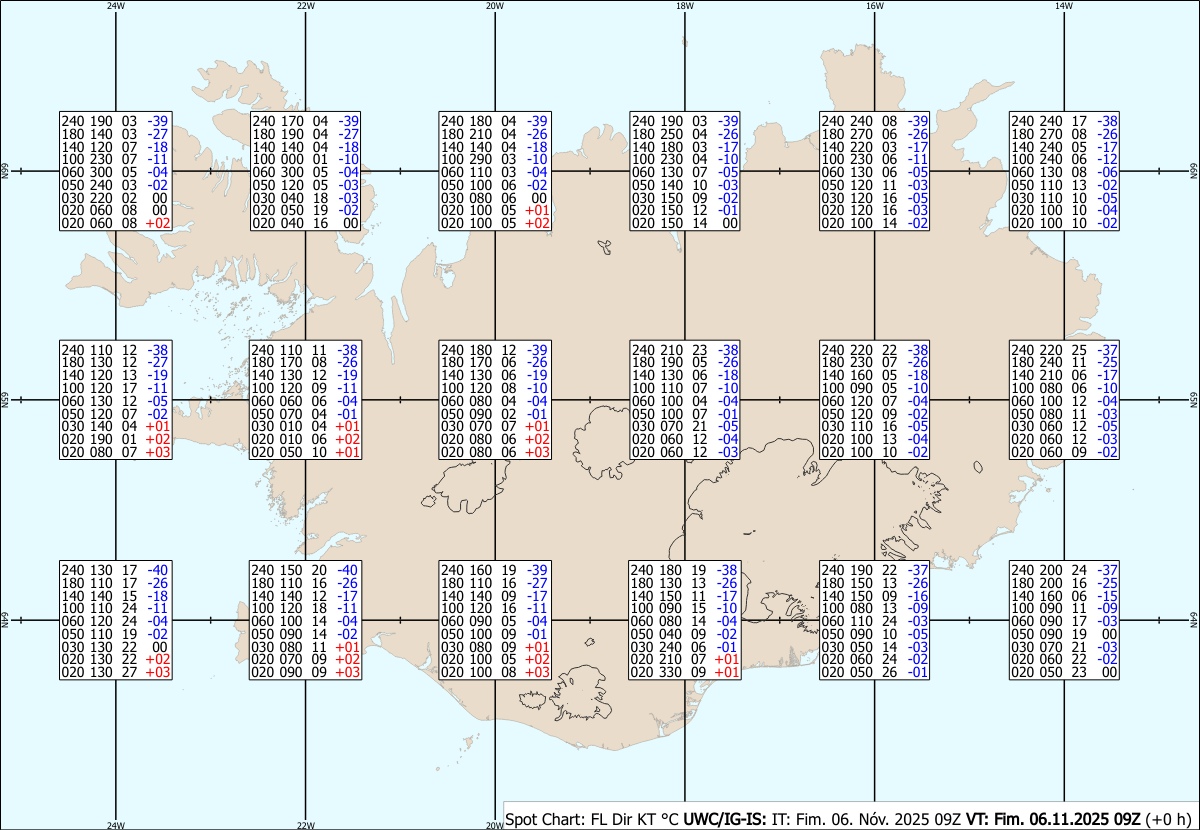Choose the row '240 160 19 -39'
The height and width of the screenshot is (830, 1200).
pyautogui.click(x=495, y=568)
